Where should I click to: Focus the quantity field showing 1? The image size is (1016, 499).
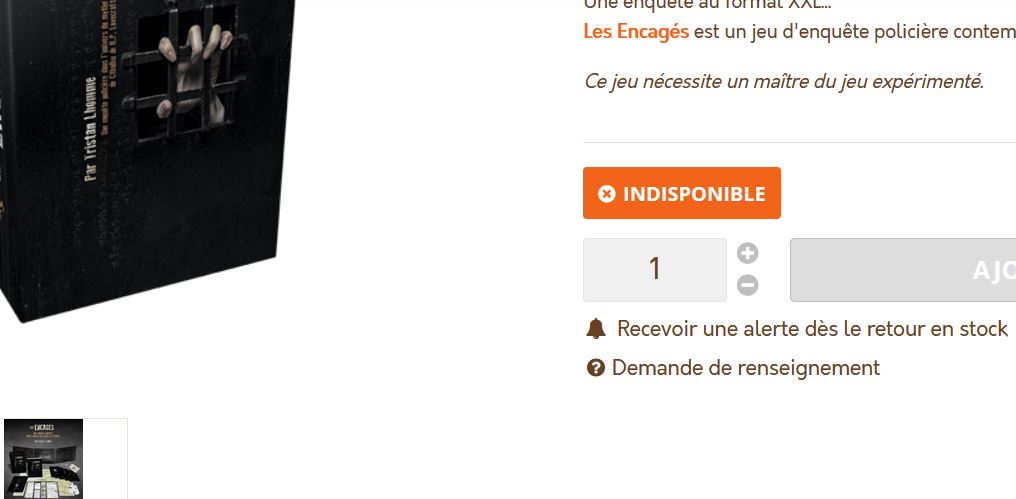pos(654,270)
